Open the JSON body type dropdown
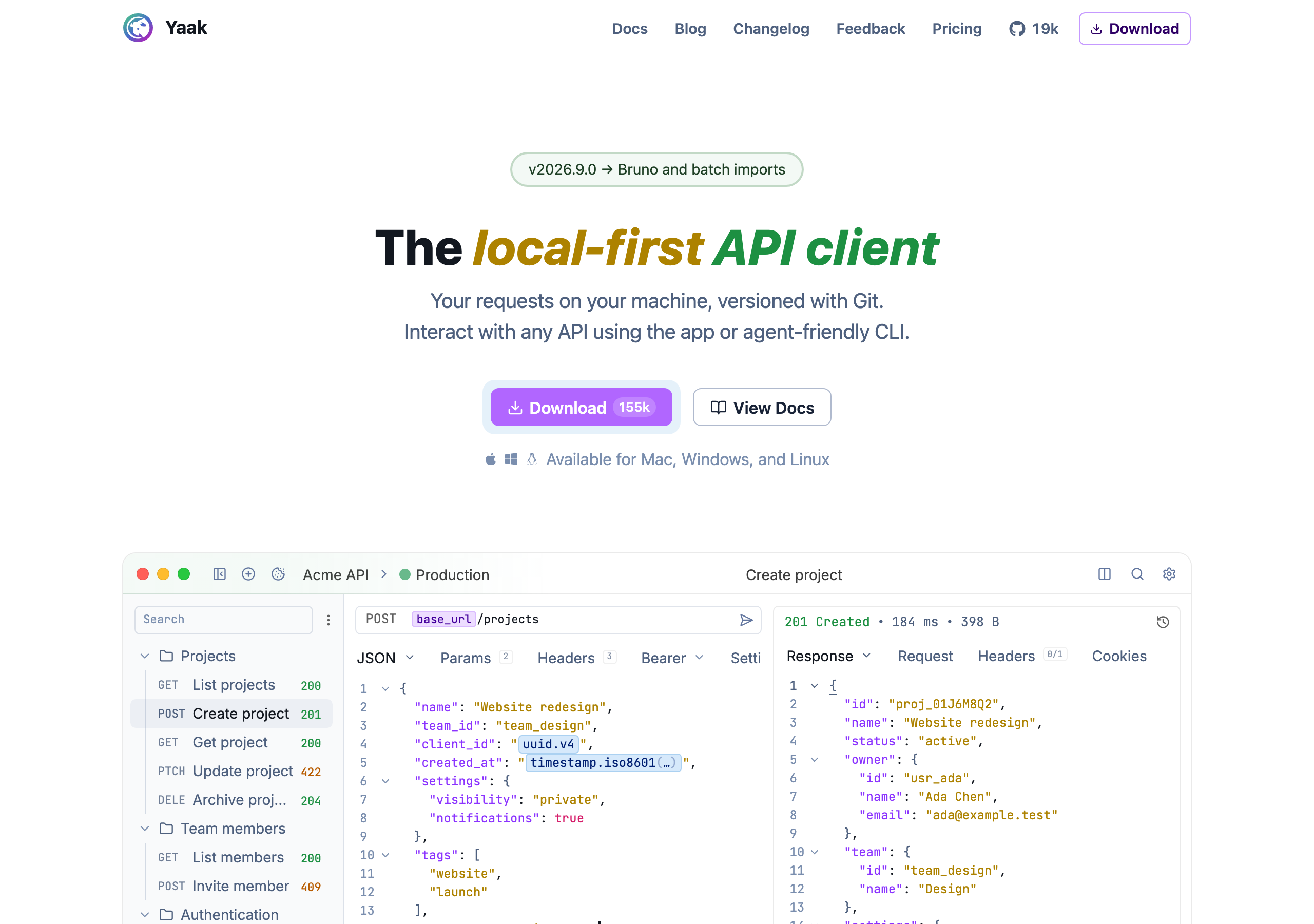Image resolution: width=1314 pixels, height=924 pixels. coord(385,658)
